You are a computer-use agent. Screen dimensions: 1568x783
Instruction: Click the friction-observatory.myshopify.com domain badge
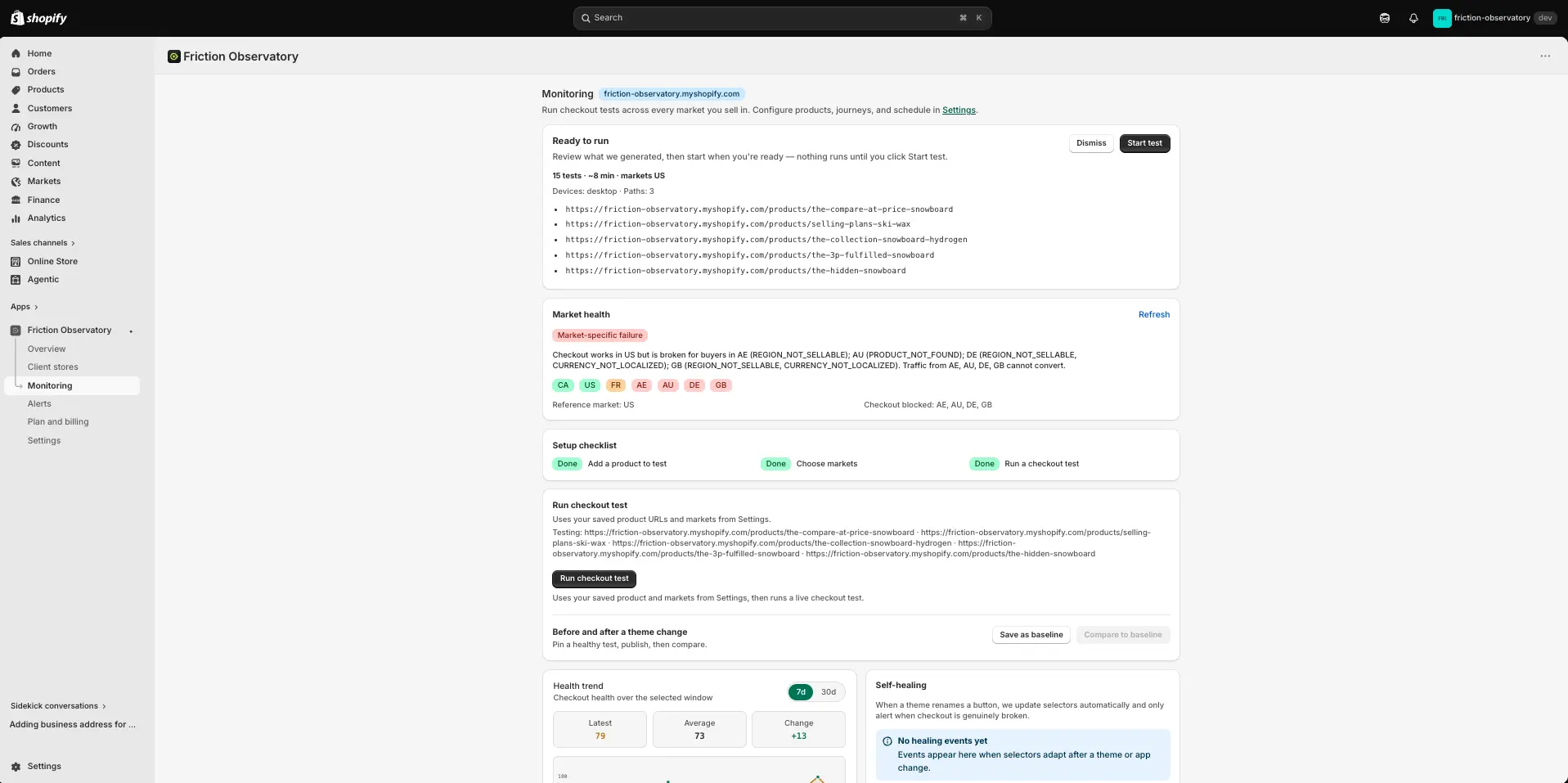672,94
